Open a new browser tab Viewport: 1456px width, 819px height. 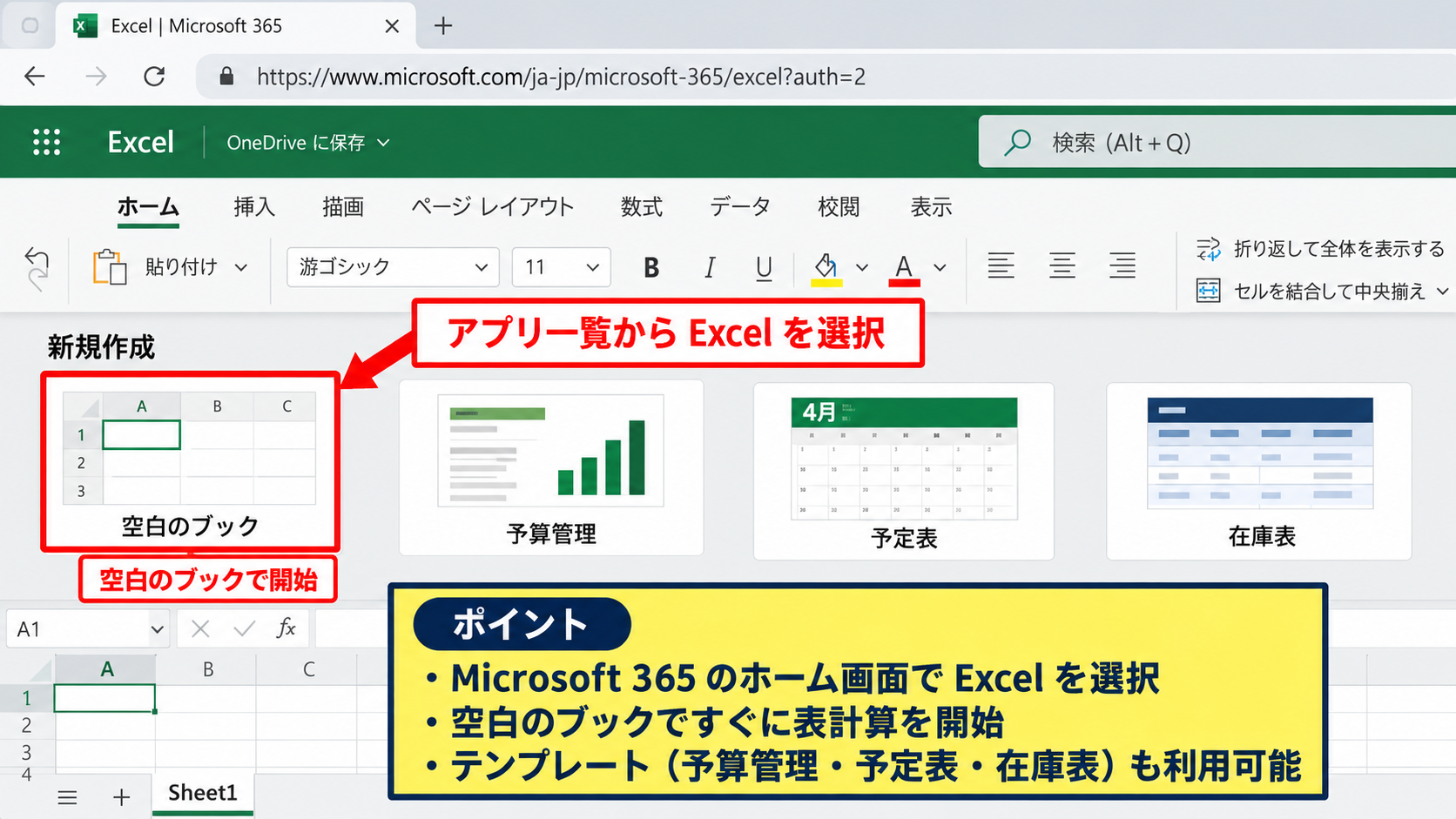pyautogui.click(x=443, y=26)
